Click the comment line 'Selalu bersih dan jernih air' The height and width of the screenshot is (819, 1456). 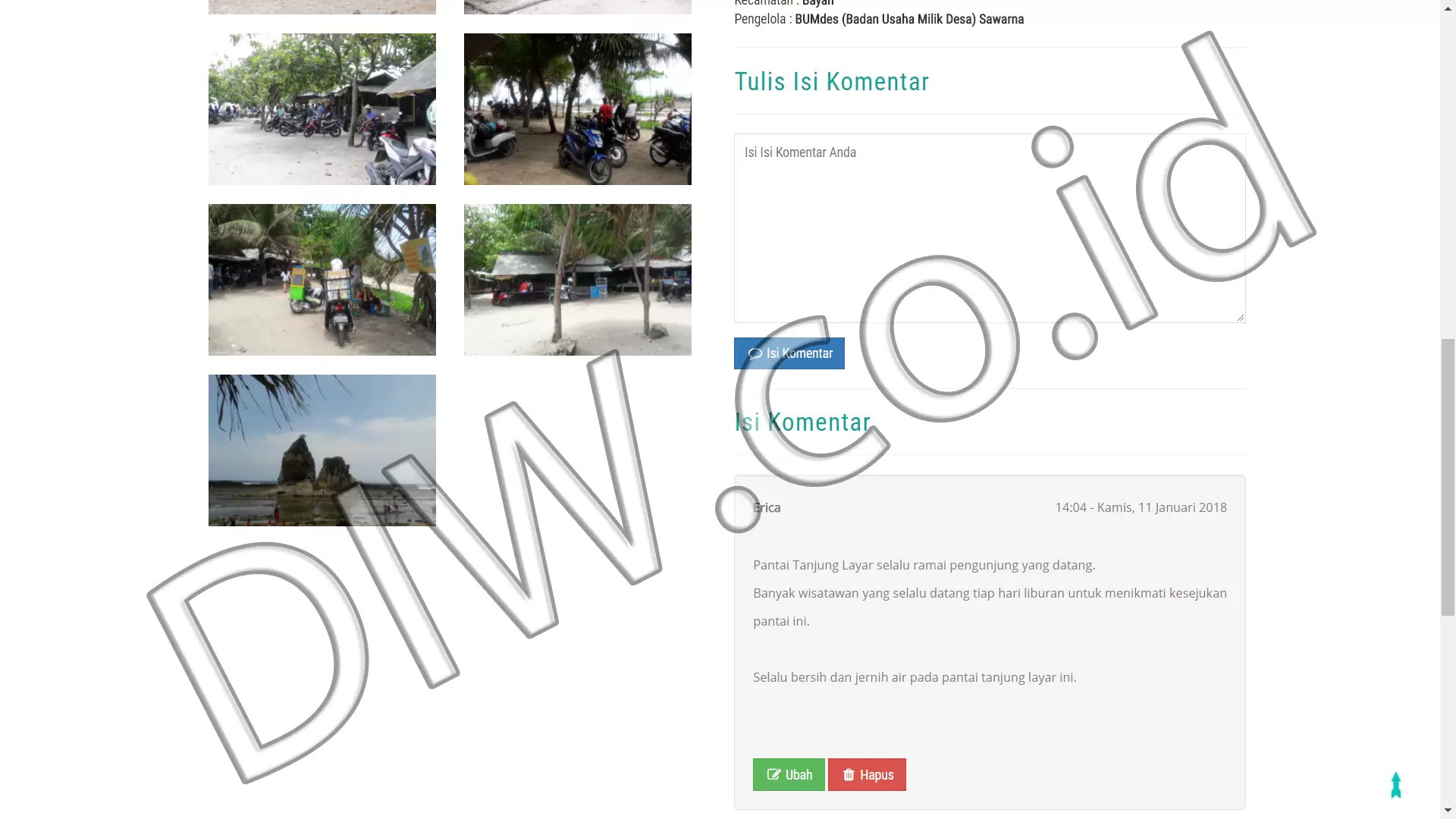coord(915,677)
